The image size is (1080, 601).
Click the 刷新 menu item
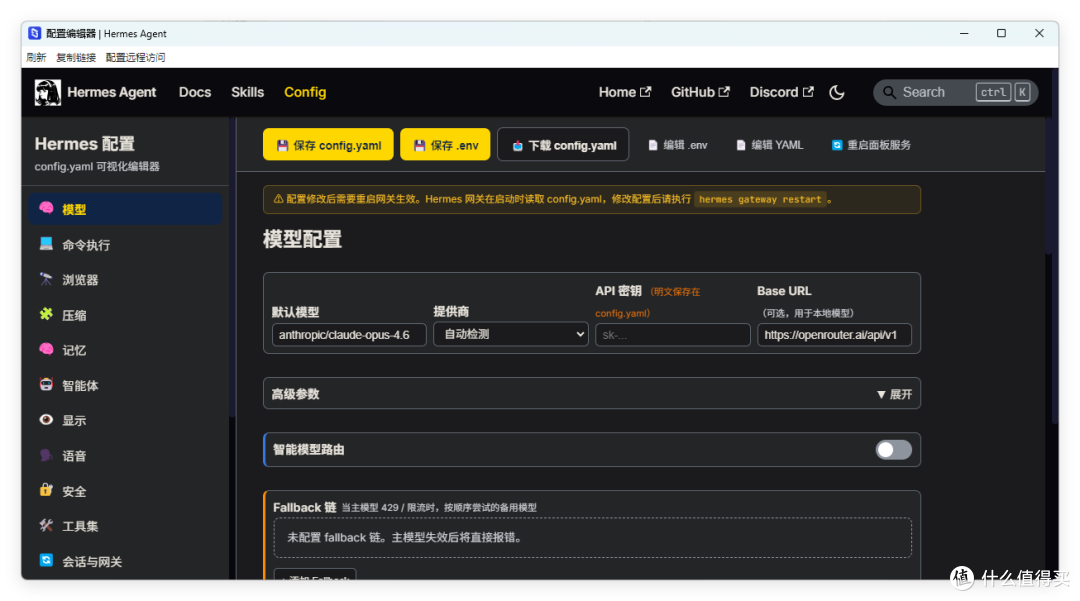point(36,57)
